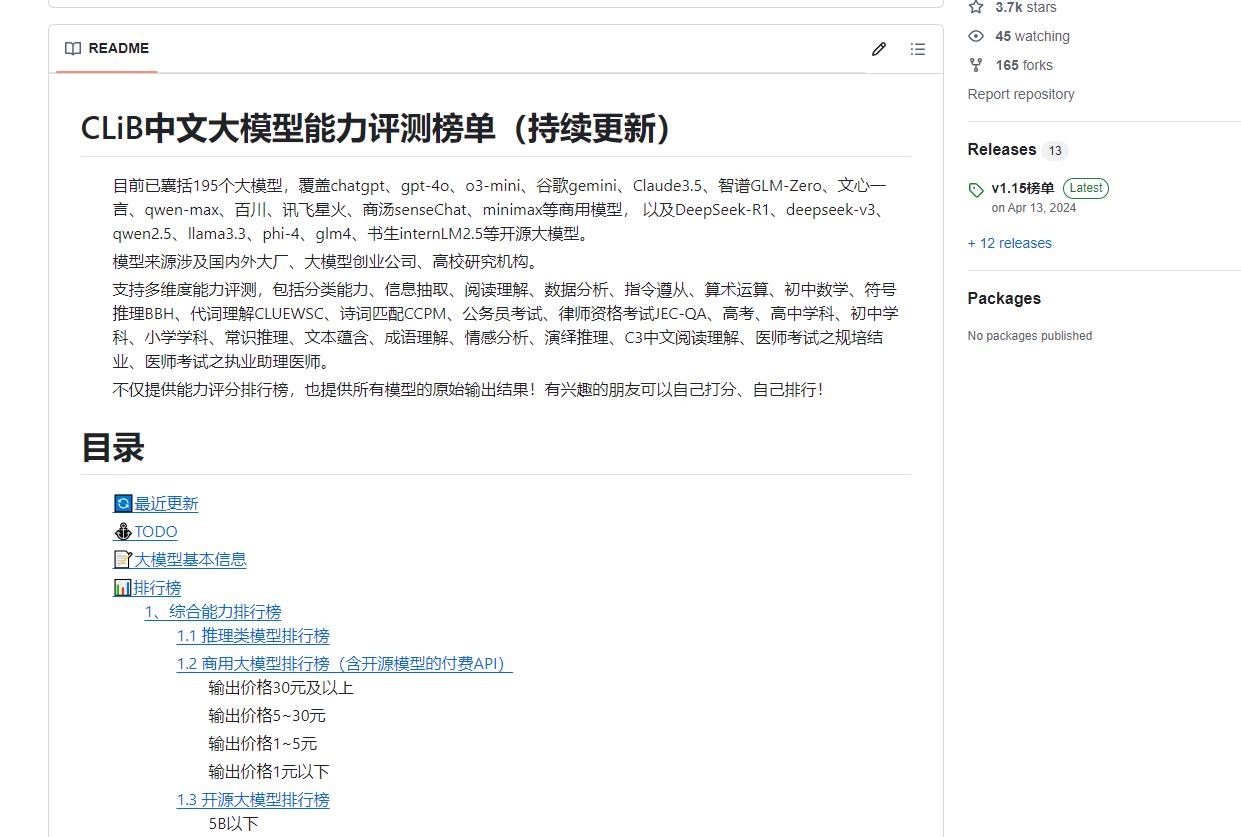Open 1、综合能力排行榜 link

pyautogui.click(x=213, y=611)
